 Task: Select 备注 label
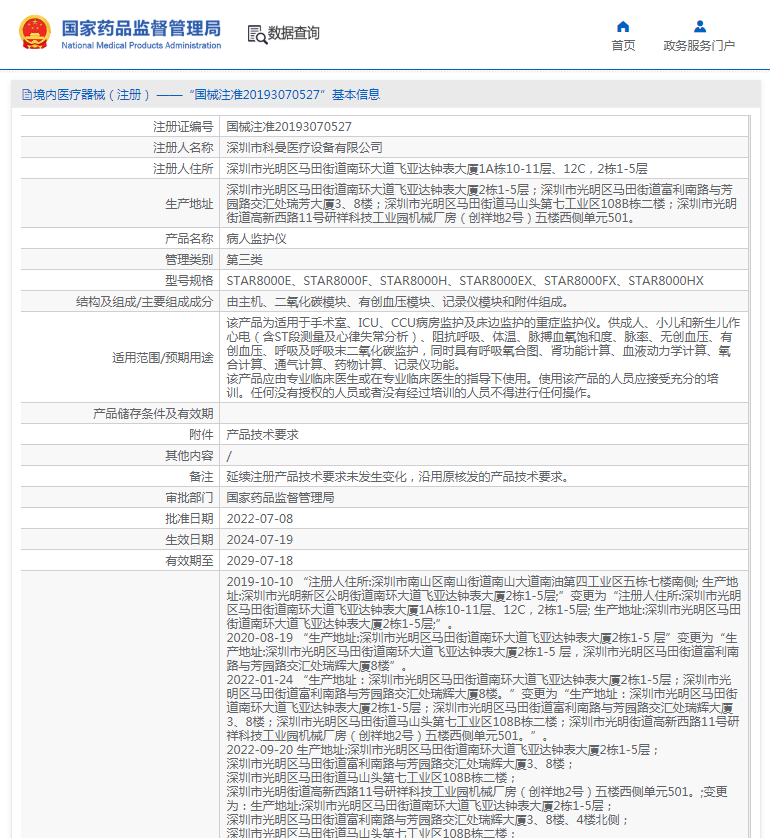click(201, 477)
